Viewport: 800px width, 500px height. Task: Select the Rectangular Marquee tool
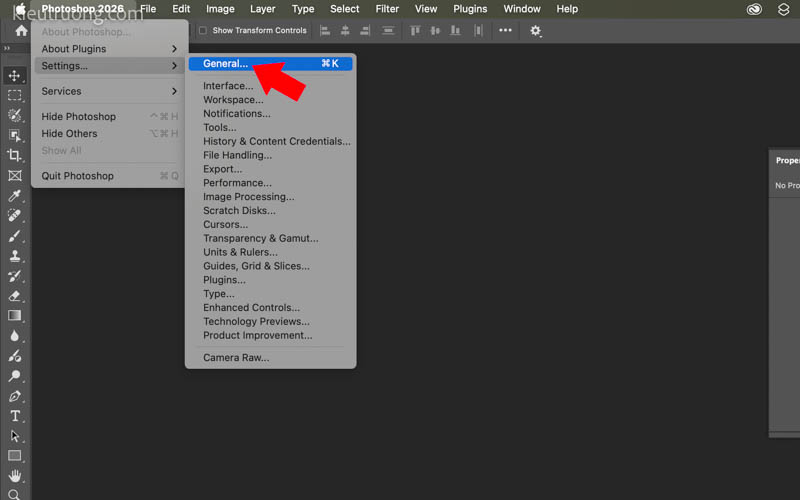coord(14,95)
